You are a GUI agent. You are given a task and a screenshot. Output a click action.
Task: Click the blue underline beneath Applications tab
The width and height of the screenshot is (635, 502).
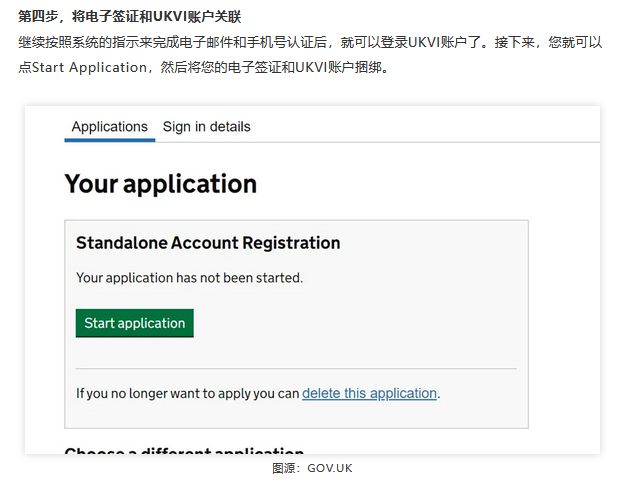[110, 140]
